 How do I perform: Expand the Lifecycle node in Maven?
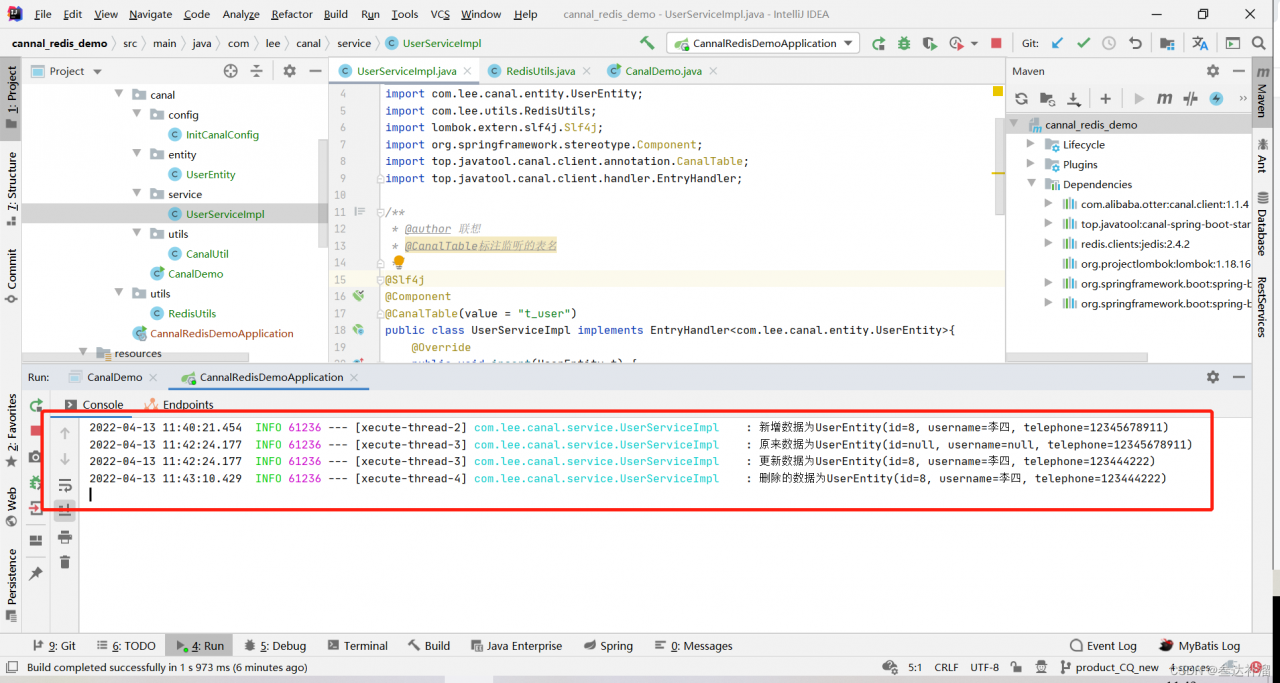1031,144
